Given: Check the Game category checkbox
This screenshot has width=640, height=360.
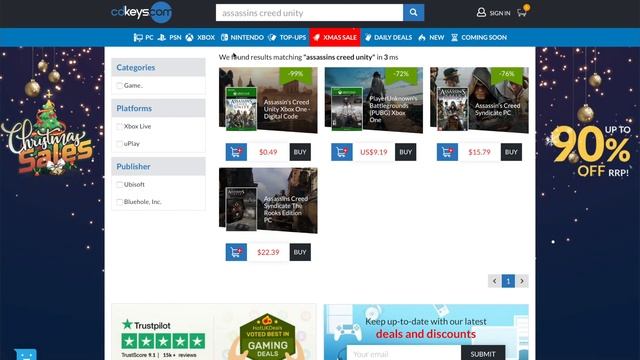Looking at the screenshot, I should click(119, 86).
